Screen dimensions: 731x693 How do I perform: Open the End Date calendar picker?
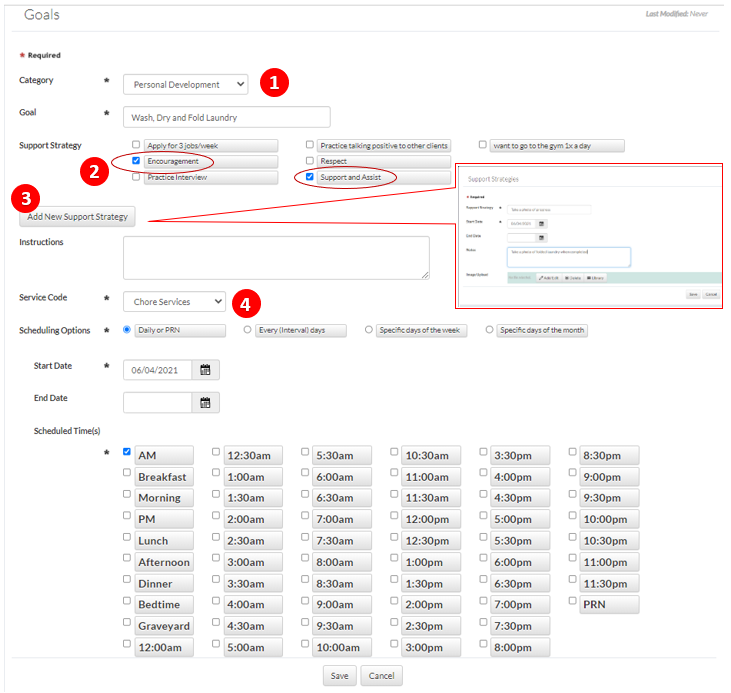click(205, 403)
